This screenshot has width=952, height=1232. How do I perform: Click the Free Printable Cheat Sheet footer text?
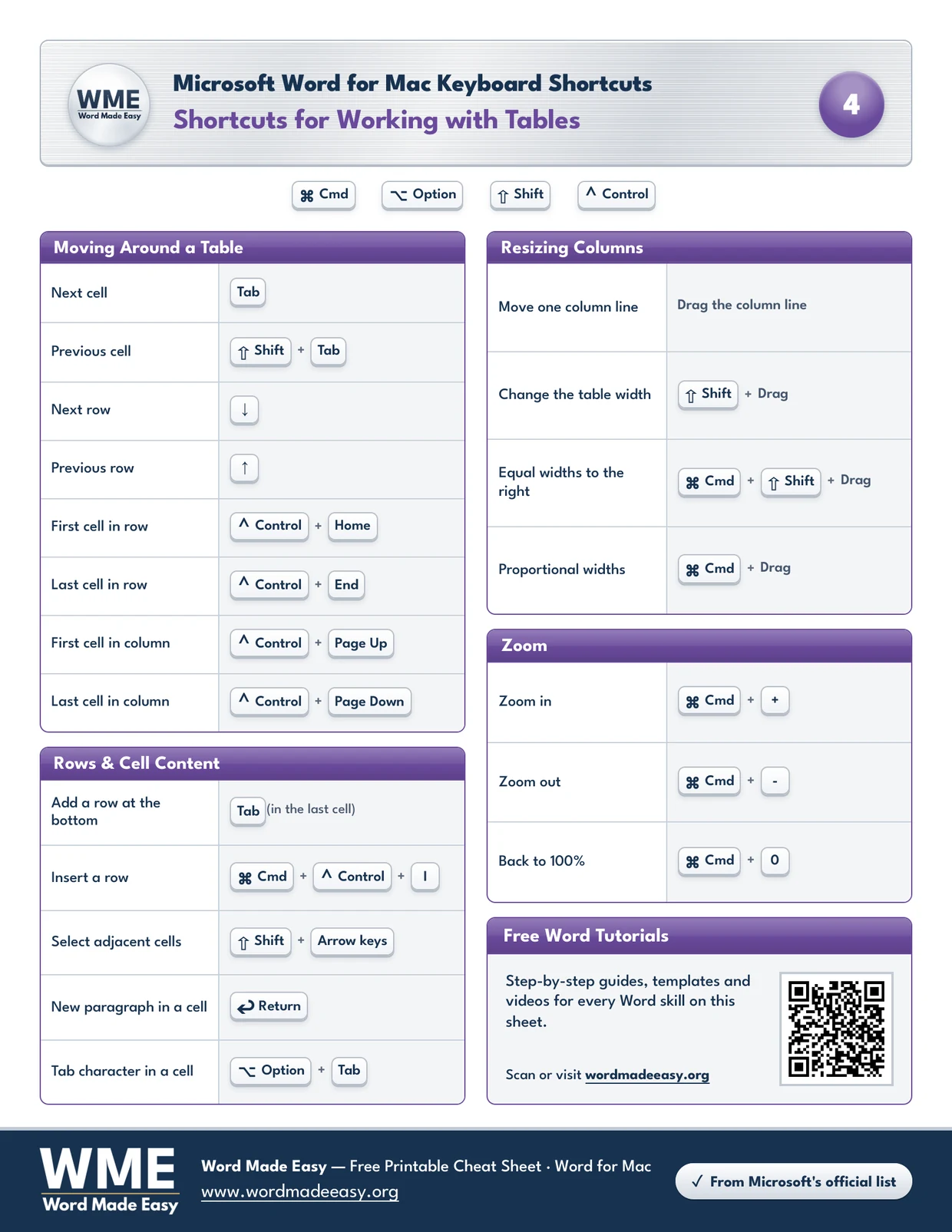coord(445,1166)
